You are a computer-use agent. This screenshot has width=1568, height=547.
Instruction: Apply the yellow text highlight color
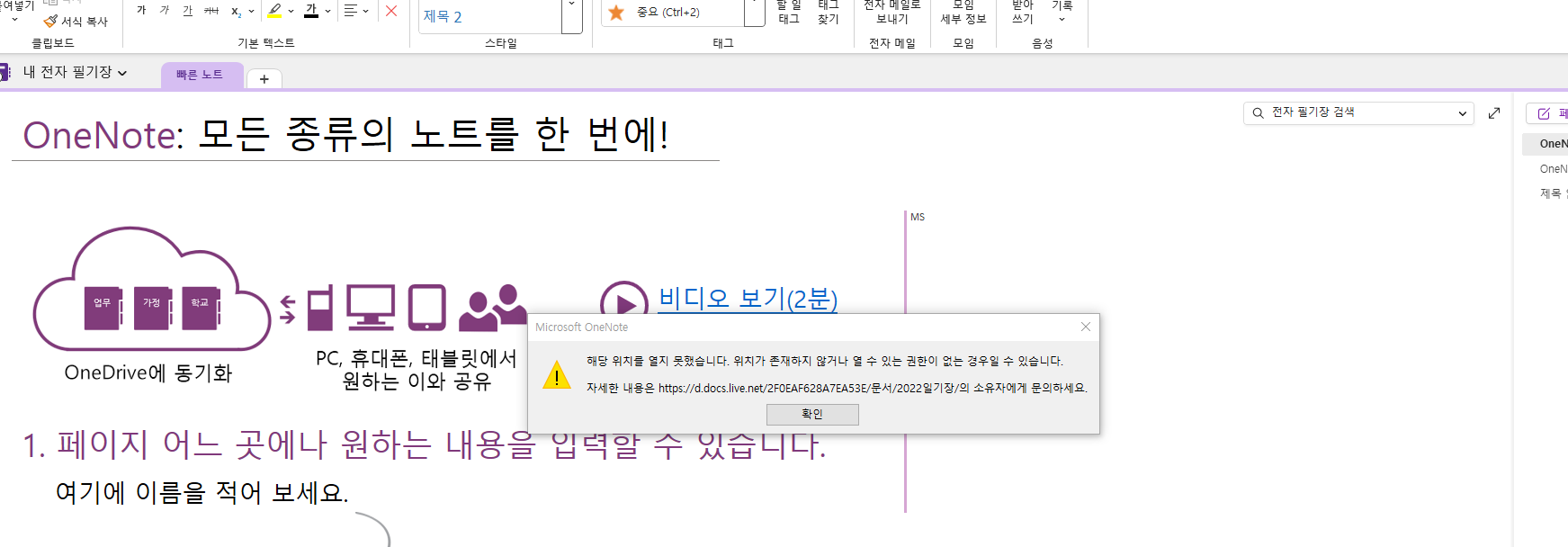point(274,11)
